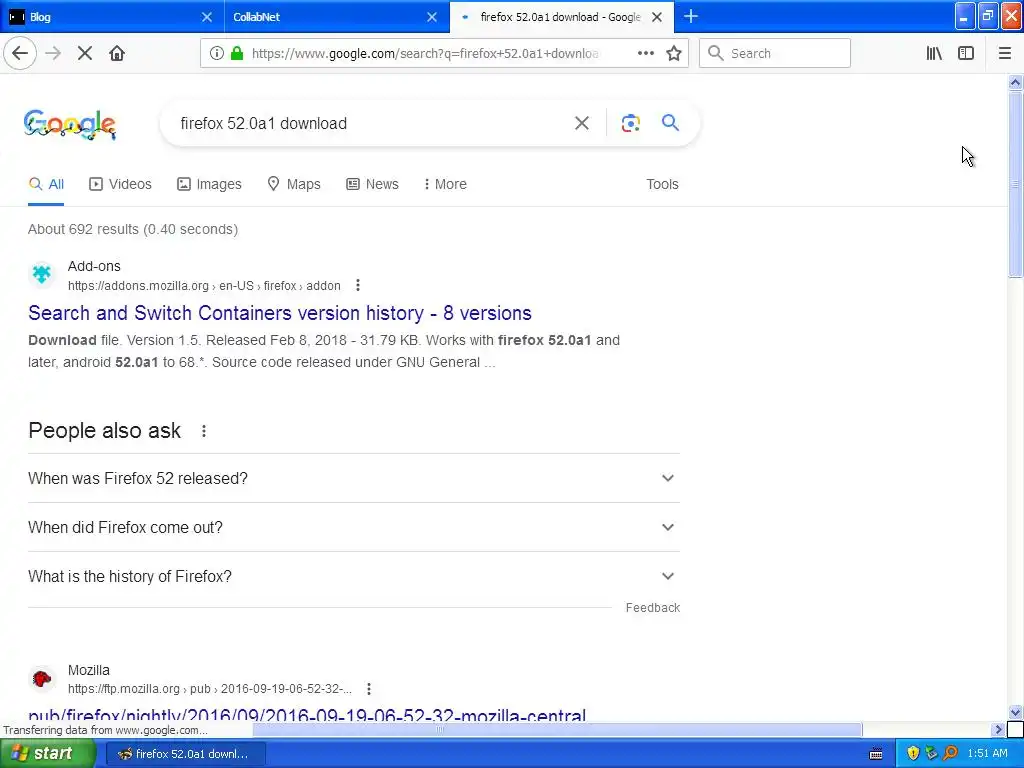Click the Feedback link
1024x768 pixels.
652,608
